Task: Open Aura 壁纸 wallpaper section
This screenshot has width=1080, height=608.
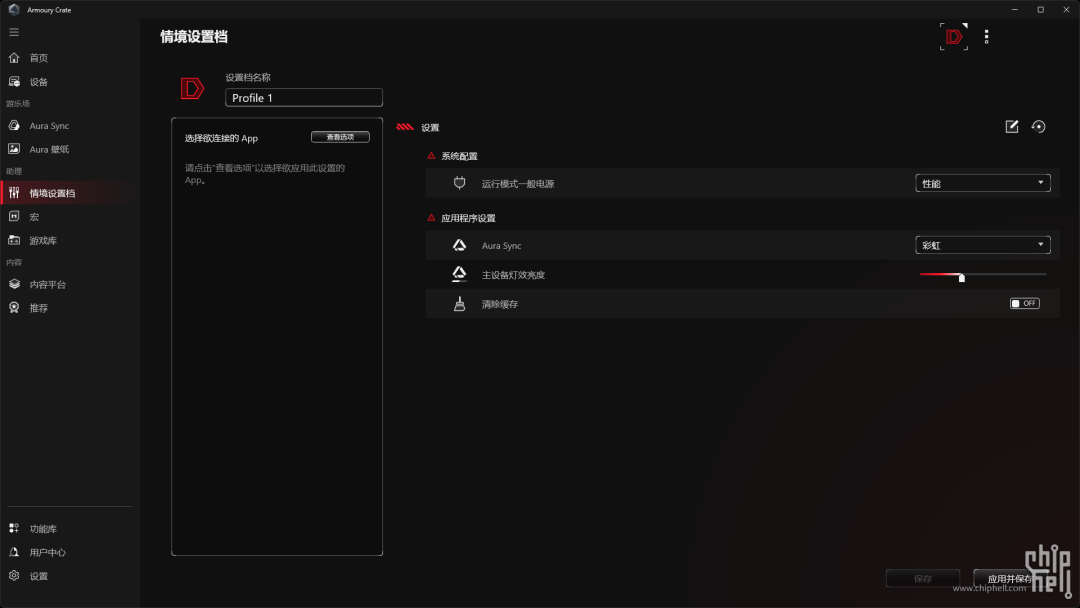Action: tap(49, 149)
